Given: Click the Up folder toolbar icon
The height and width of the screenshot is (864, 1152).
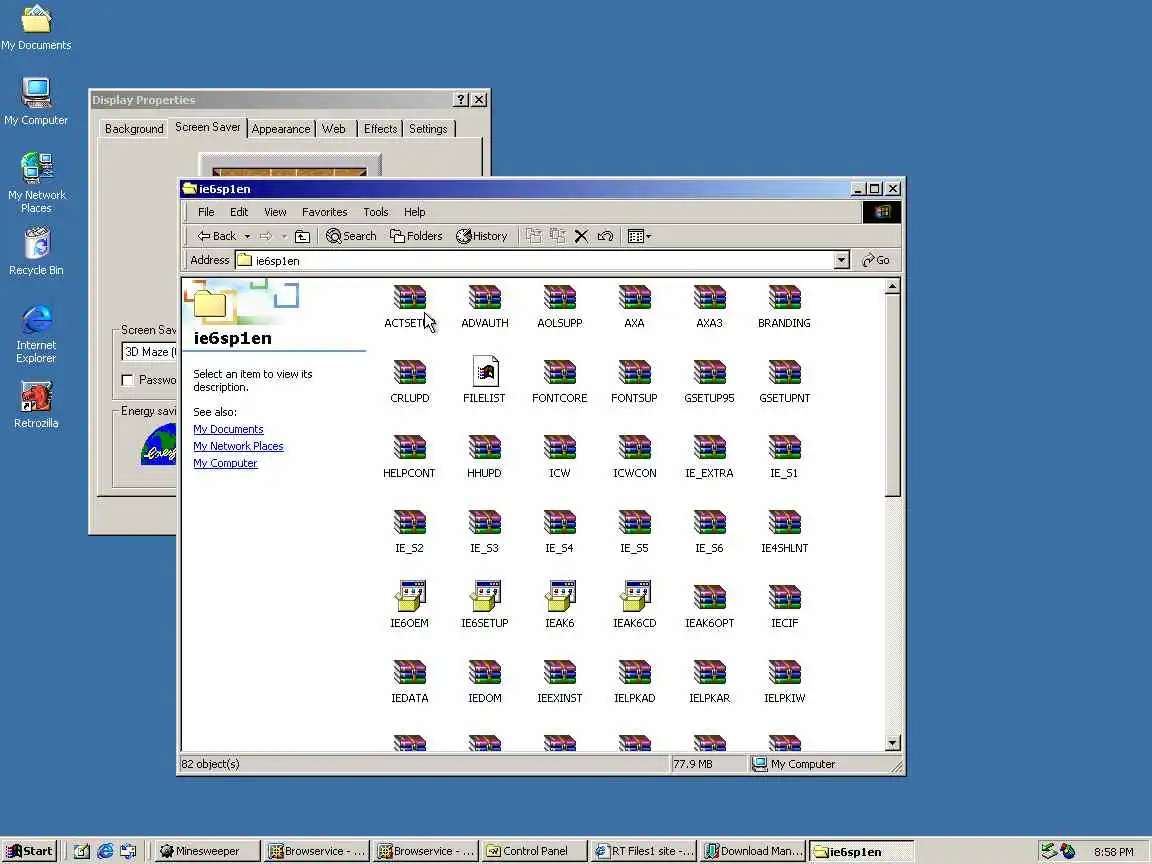Looking at the screenshot, I should pos(302,236).
